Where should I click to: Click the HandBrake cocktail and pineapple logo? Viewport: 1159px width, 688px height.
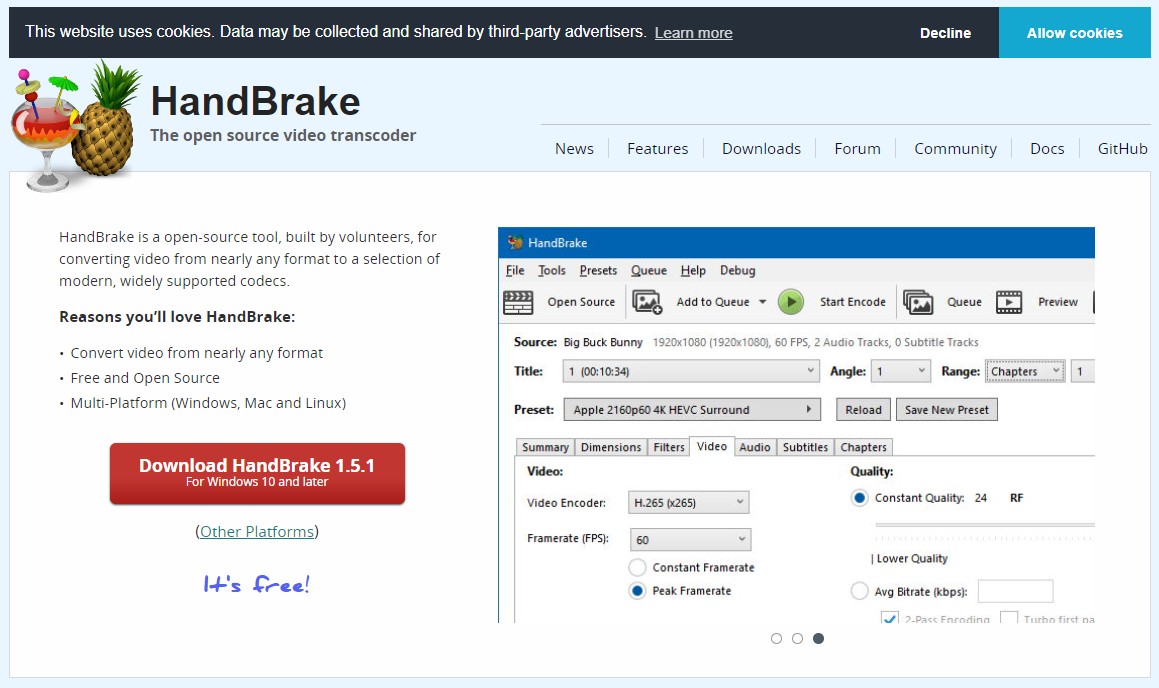[x=75, y=127]
